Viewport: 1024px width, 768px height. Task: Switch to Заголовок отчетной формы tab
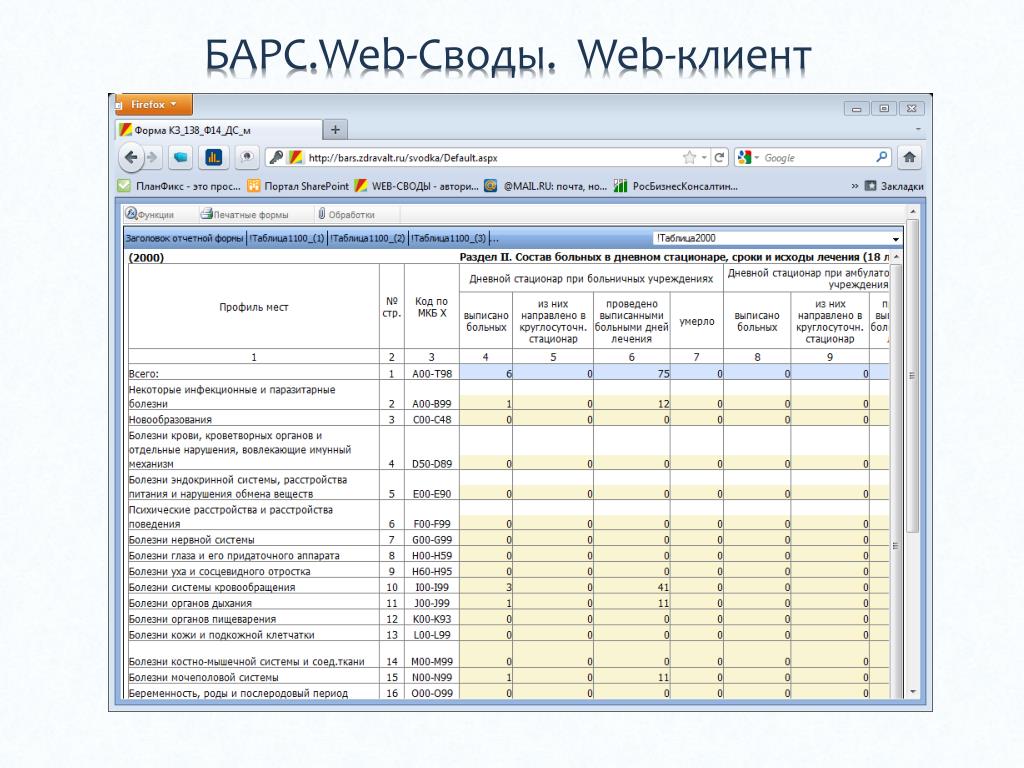[184, 238]
